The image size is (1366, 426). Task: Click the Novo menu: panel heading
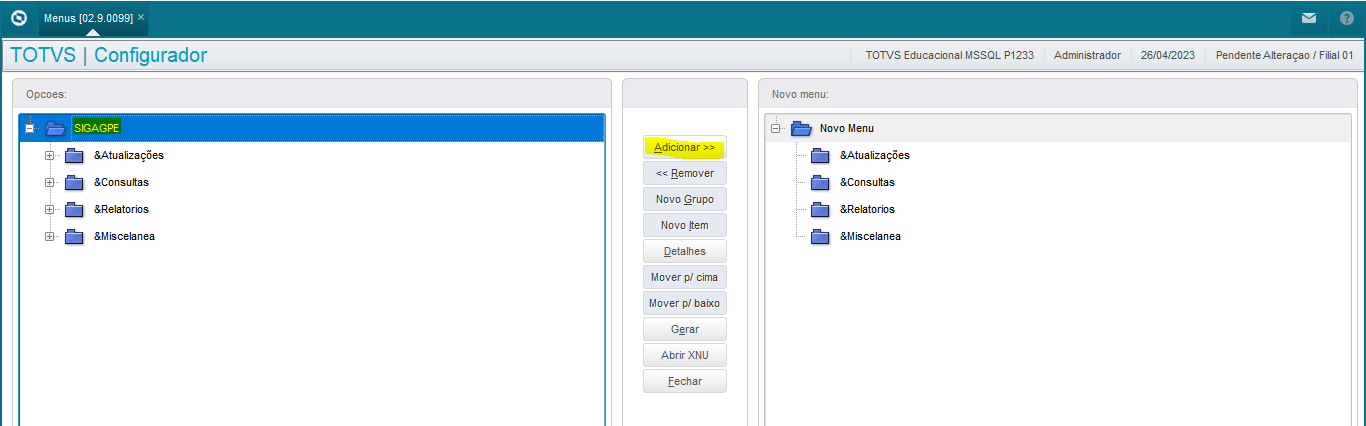coord(800,94)
